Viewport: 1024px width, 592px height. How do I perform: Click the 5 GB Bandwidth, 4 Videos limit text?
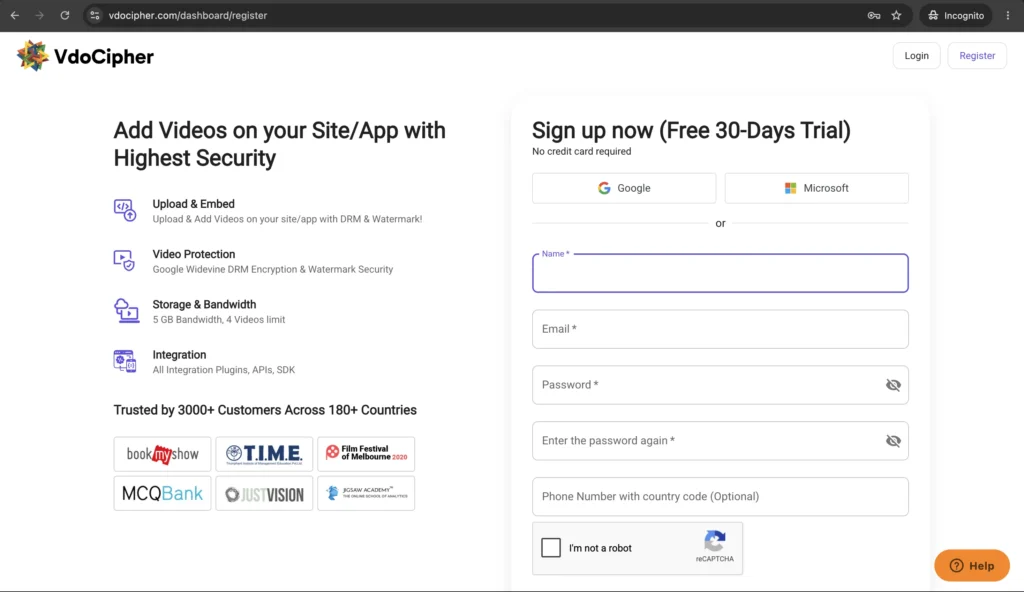[219, 320]
